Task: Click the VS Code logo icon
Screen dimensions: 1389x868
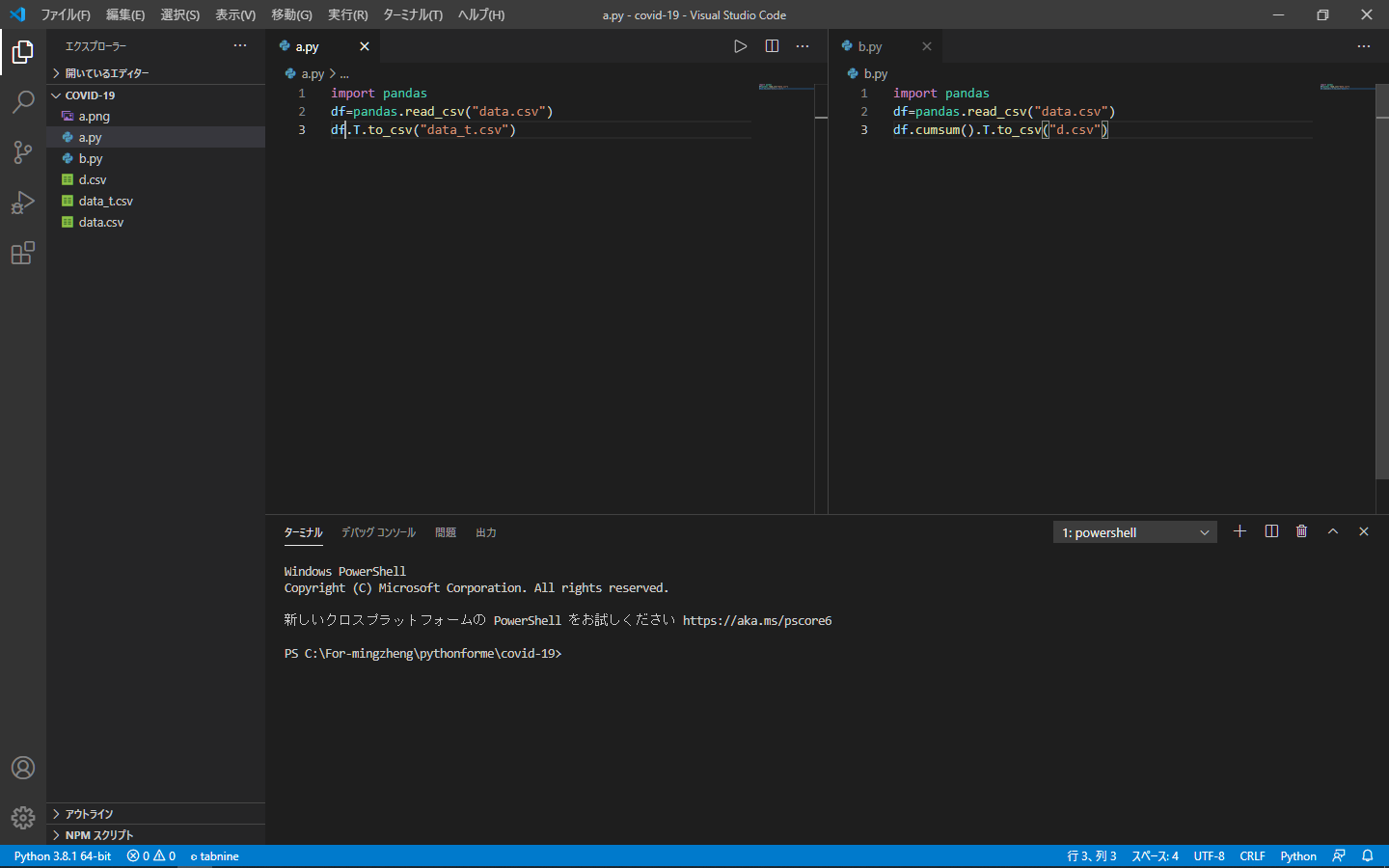Action: 17,14
